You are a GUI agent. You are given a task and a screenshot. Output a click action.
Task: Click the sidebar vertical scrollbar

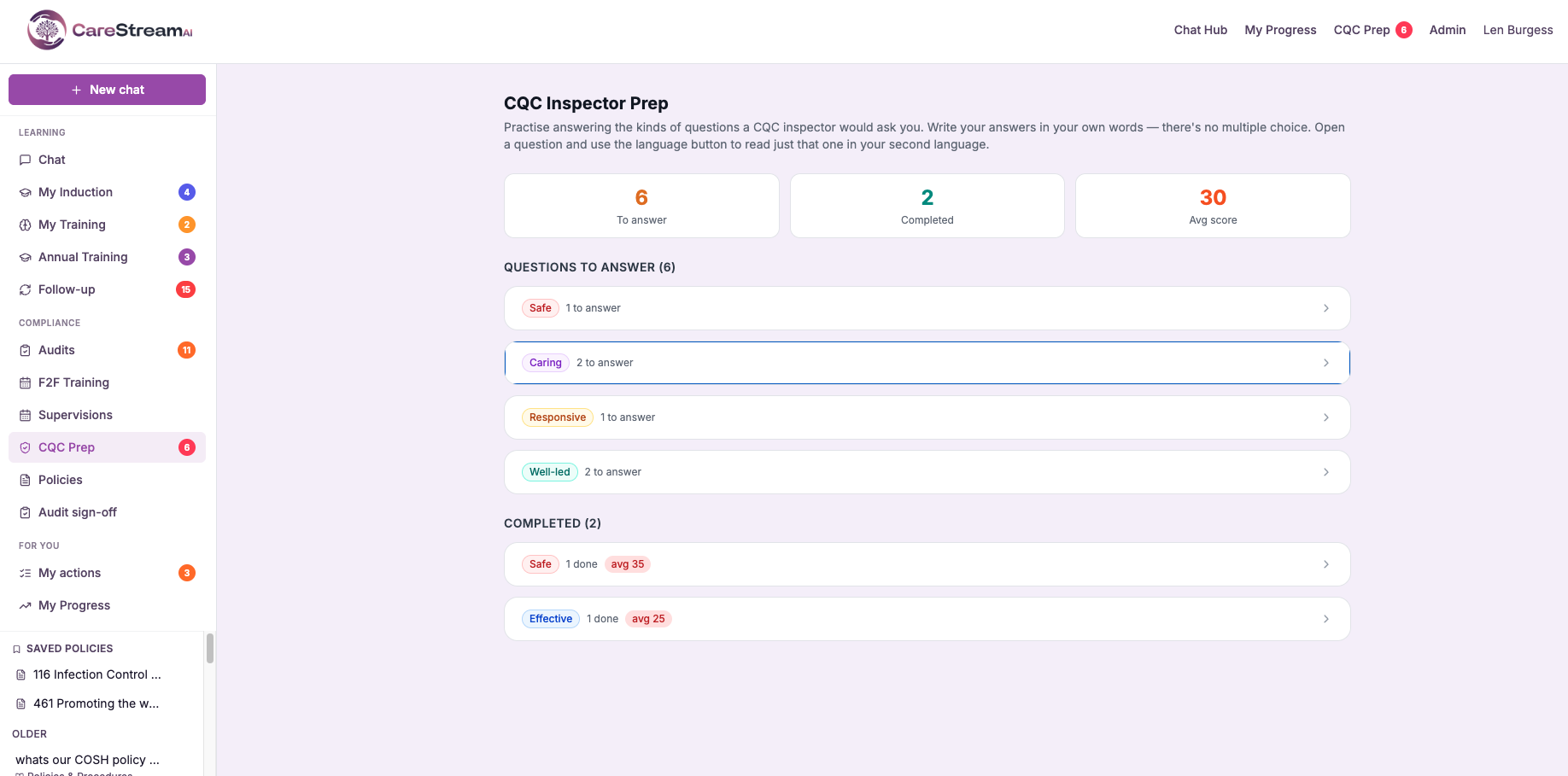click(x=210, y=649)
